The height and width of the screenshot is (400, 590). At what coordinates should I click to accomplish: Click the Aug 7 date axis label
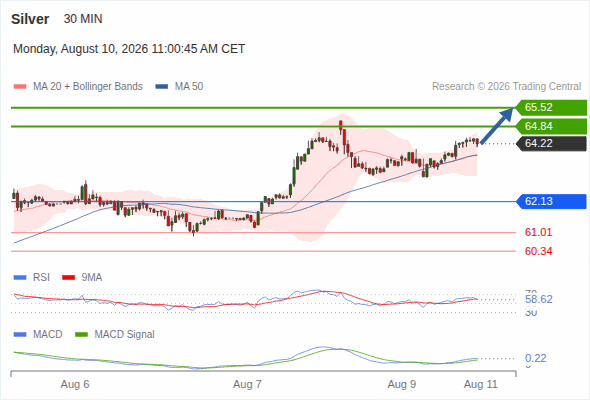coord(247,385)
